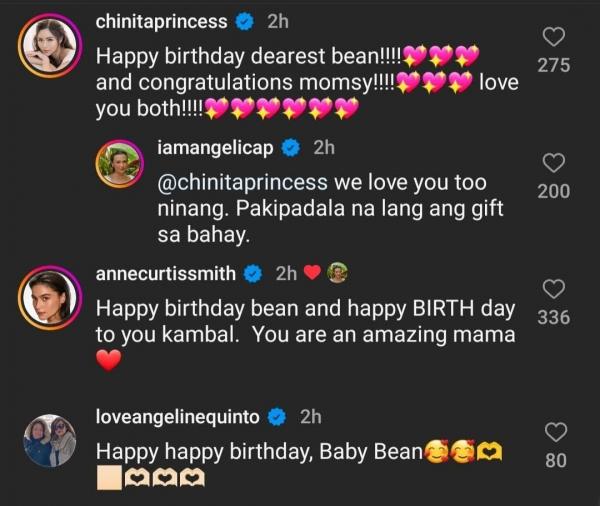Open loveangelinequinto's profile picture
The width and height of the screenshot is (600, 506).
coord(50,439)
